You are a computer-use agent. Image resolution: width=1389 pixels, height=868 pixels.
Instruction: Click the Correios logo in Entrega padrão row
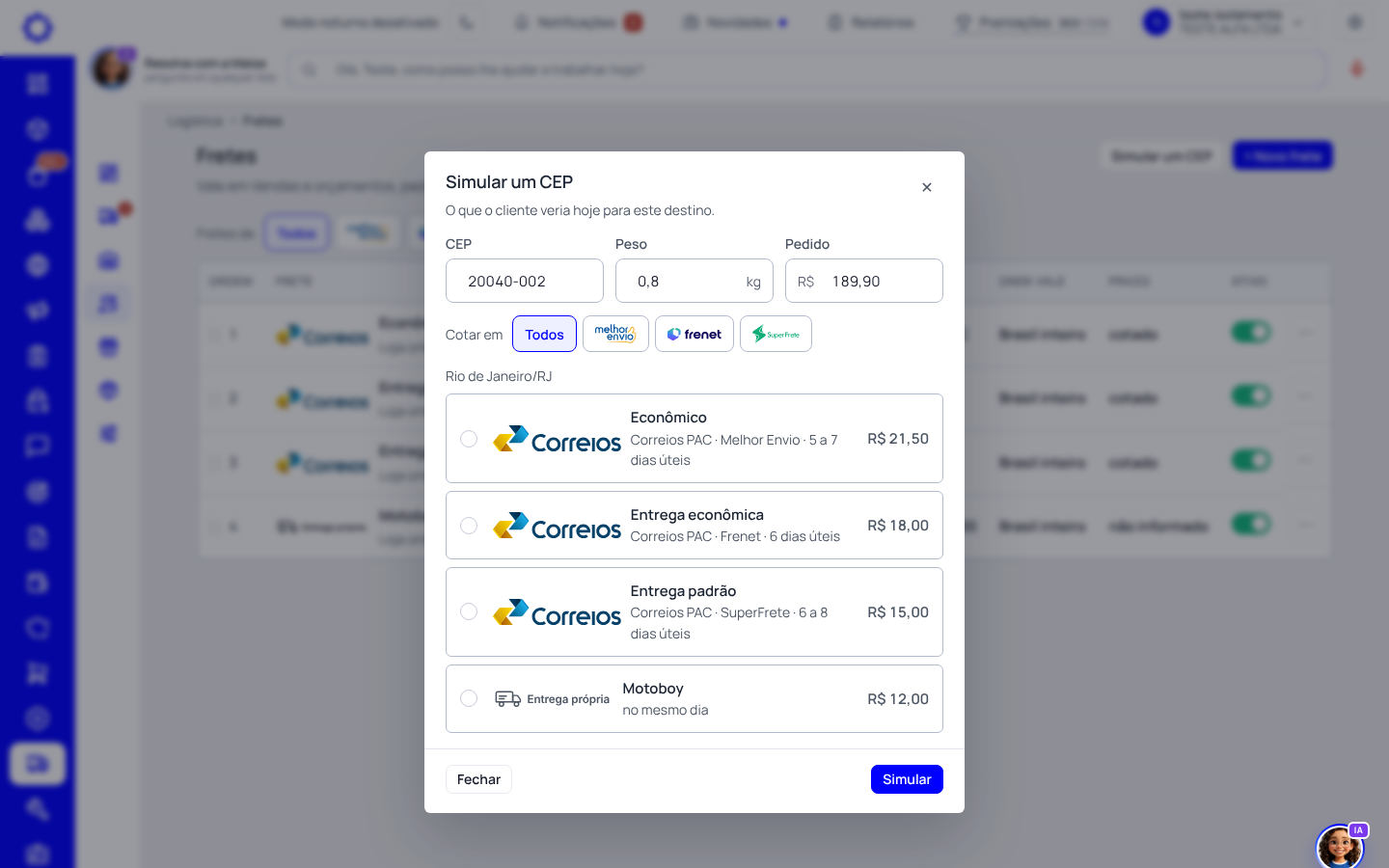pos(557,612)
